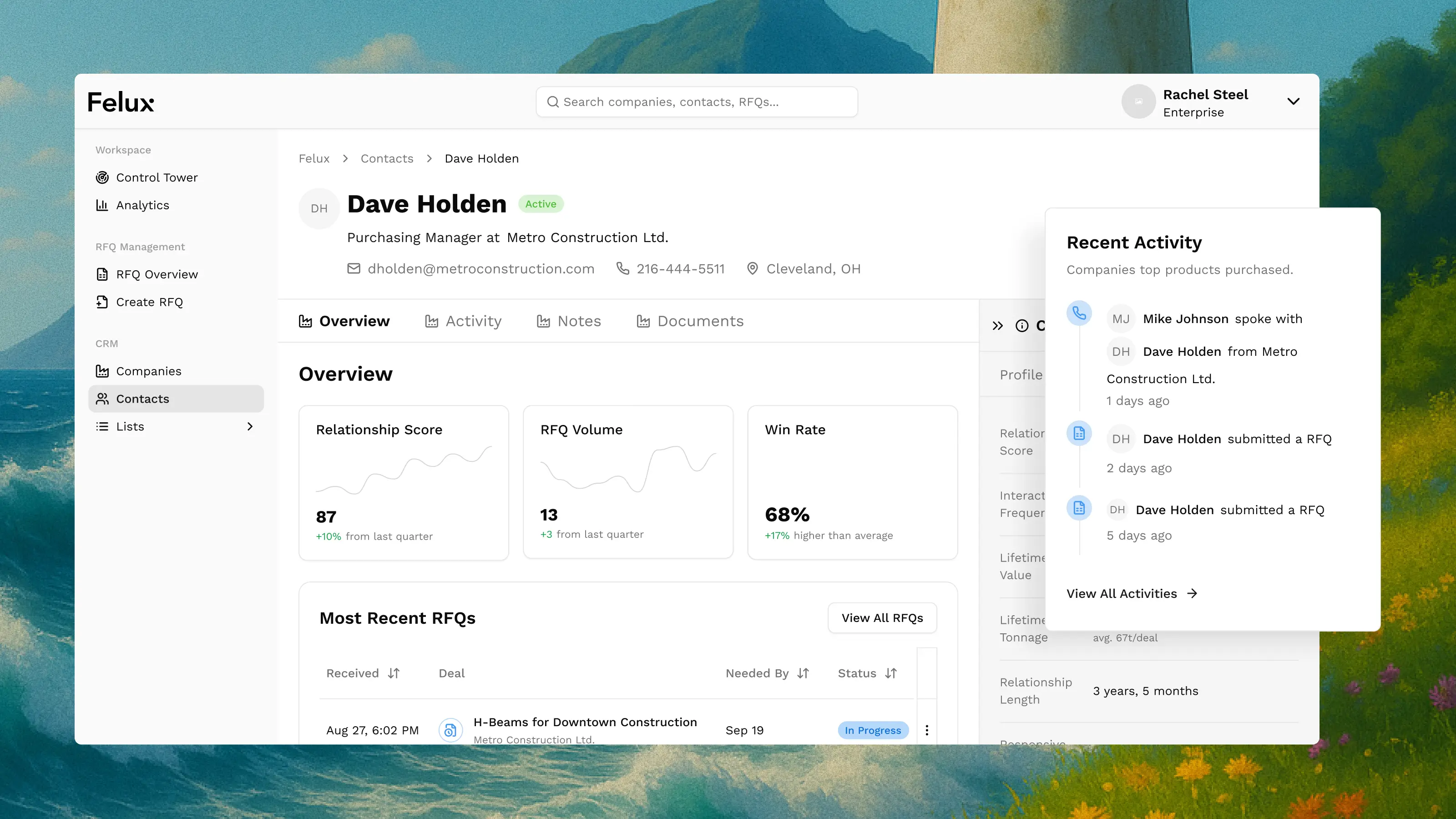1456x819 pixels.
Task: Click the Create RFQ document icon
Action: 102,302
